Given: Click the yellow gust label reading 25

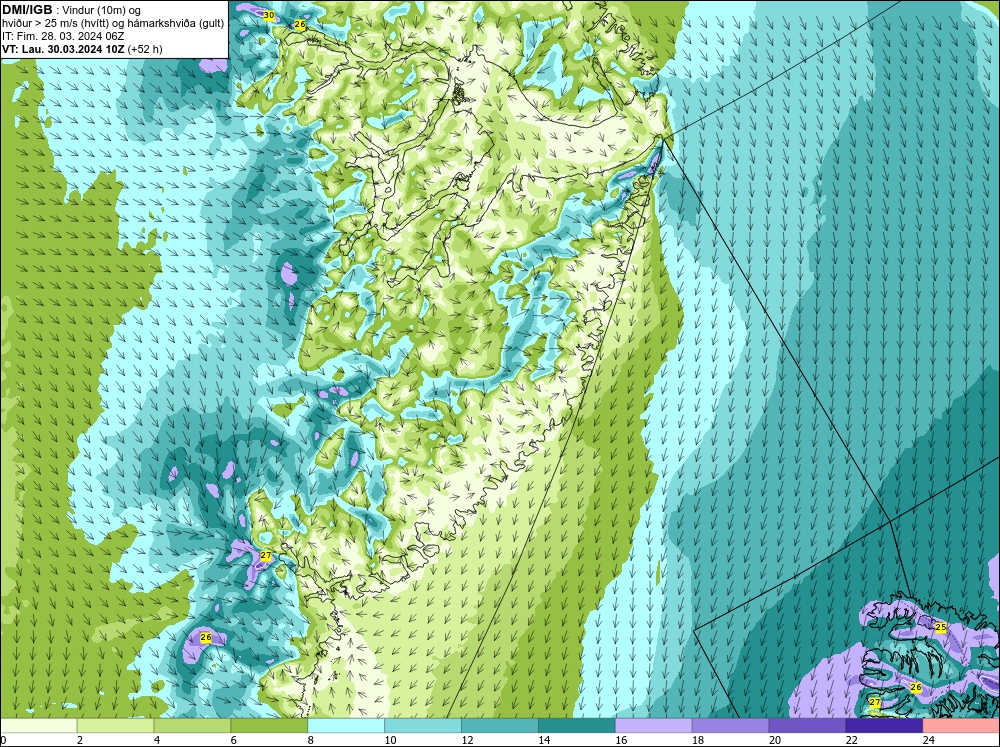Looking at the screenshot, I should tap(941, 628).
